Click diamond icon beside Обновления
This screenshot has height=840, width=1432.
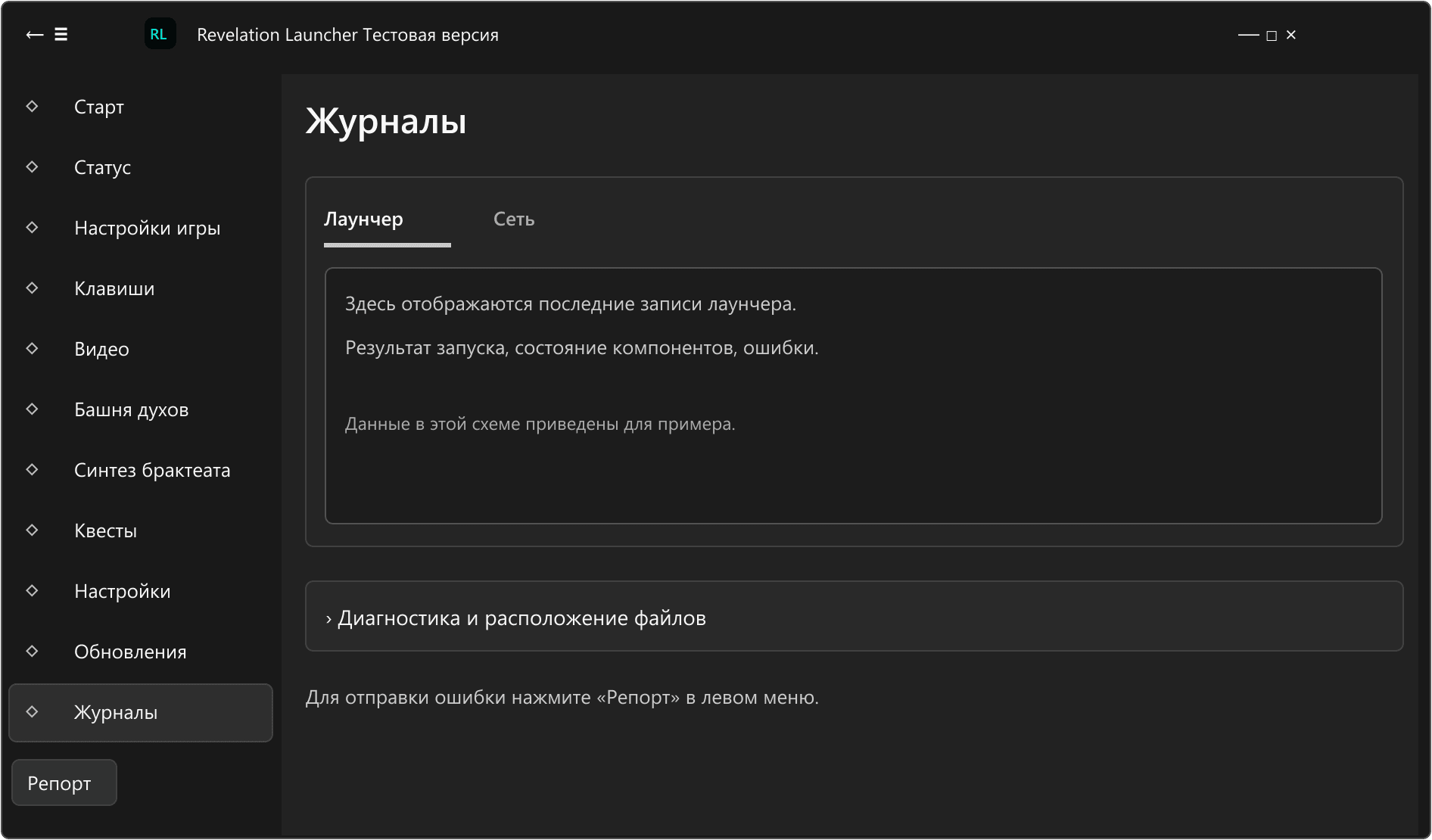(x=32, y=651)
